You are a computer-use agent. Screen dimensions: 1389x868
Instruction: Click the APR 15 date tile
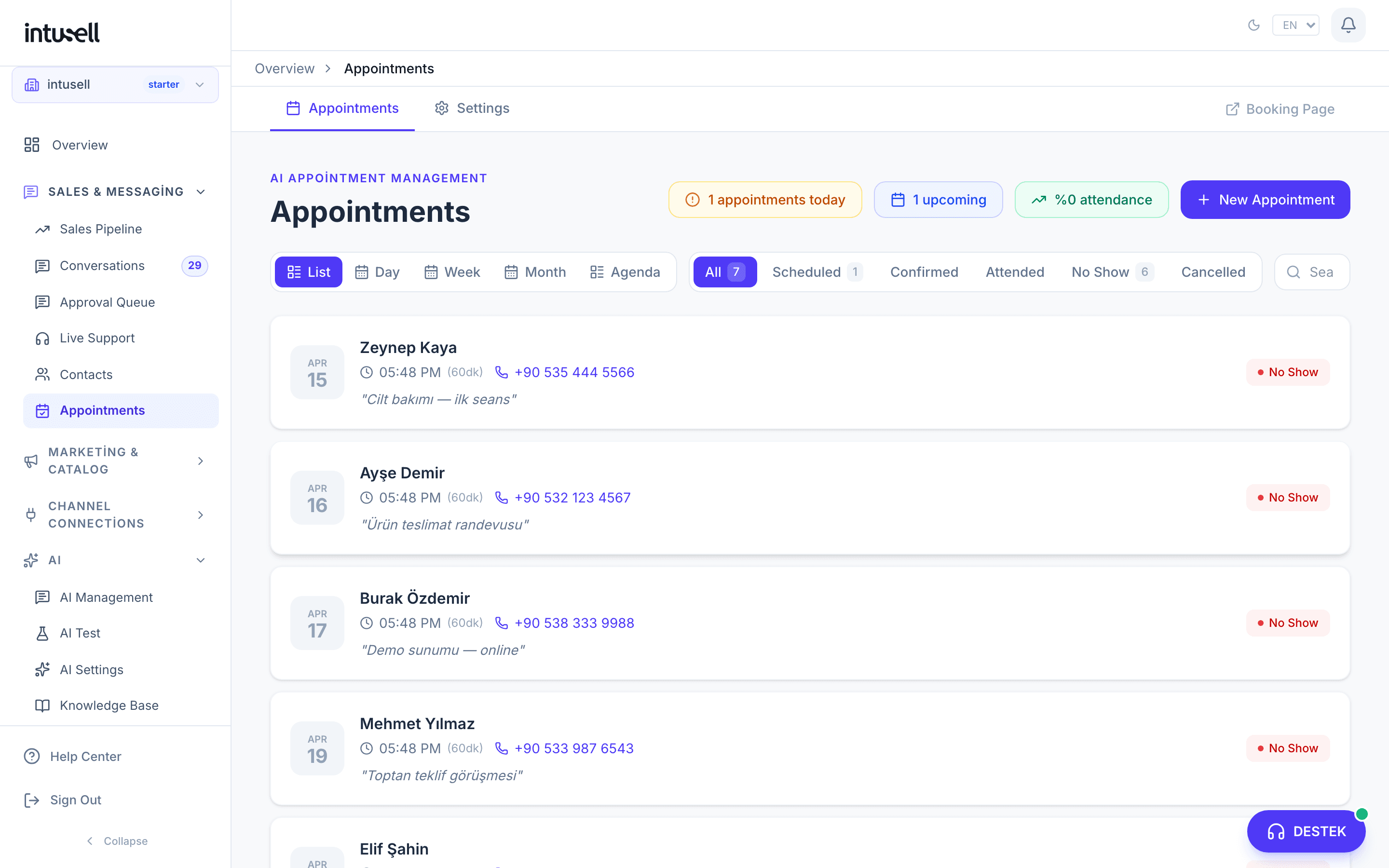(317, 373)
